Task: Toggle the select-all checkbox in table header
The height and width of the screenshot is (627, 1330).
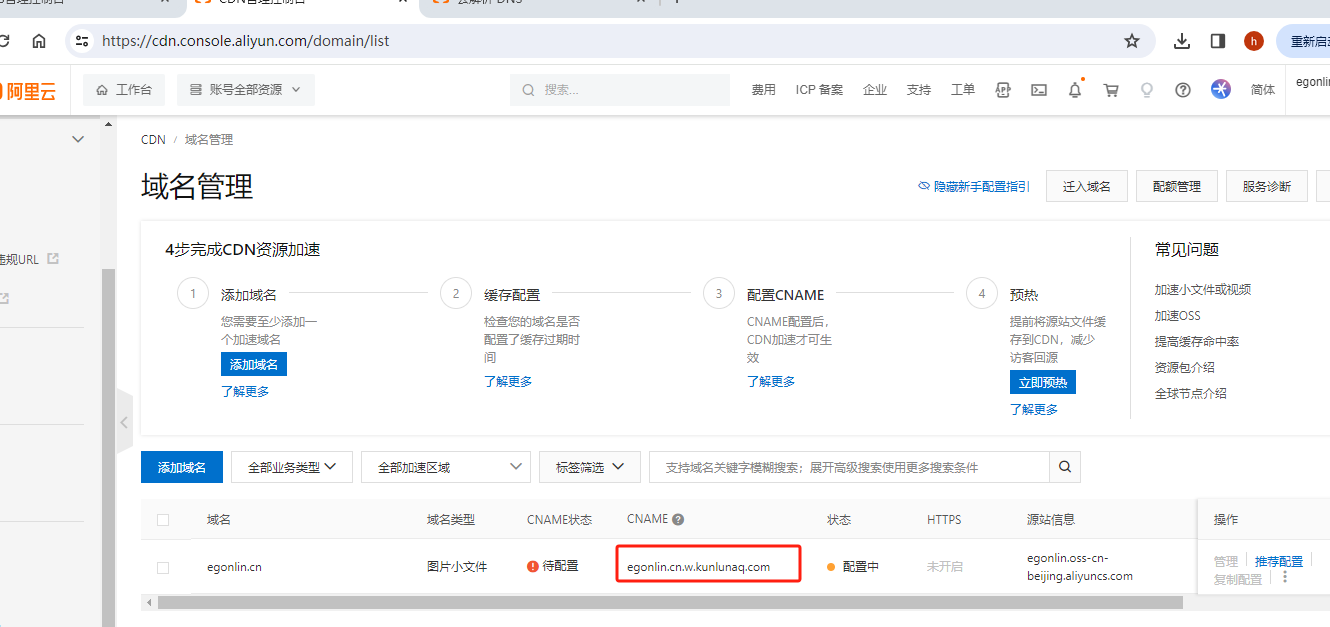Action: 163,520
